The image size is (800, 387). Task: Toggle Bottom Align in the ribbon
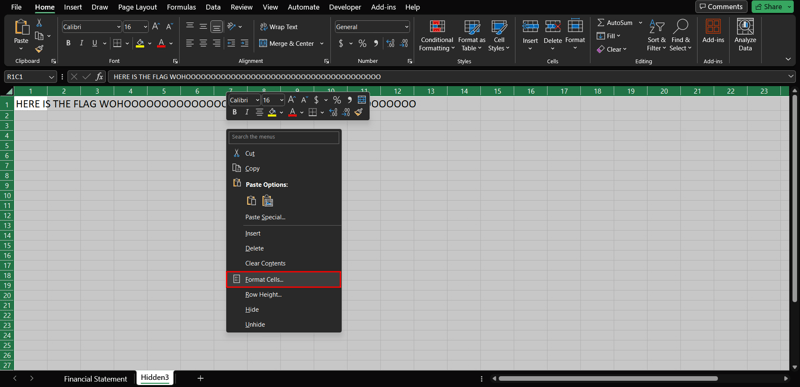tap(217, 27)
